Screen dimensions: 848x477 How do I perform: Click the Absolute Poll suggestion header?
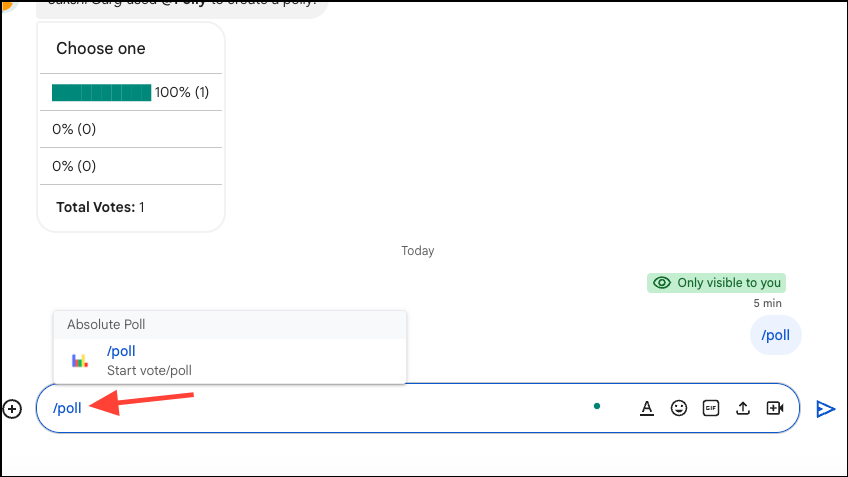[106, 324]
